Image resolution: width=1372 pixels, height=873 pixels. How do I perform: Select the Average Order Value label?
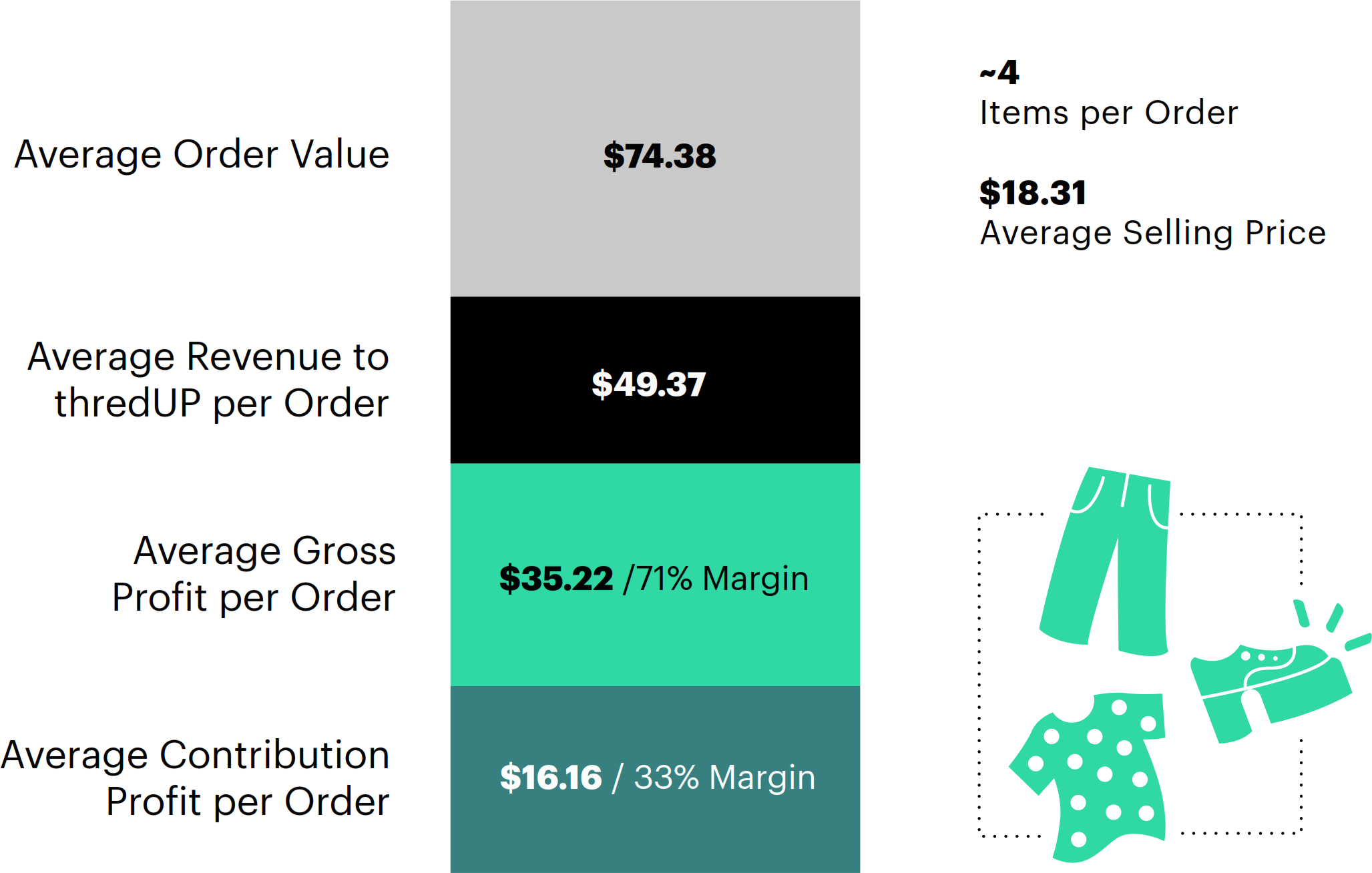202,155
